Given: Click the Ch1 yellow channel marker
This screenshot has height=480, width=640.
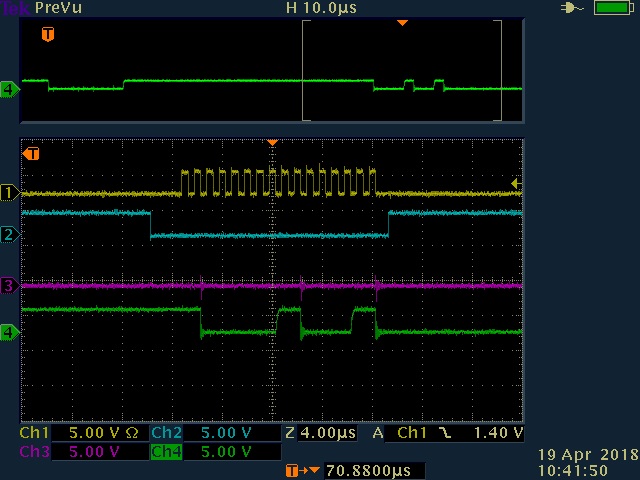Looking at the screenshot, I should (10, 192).
